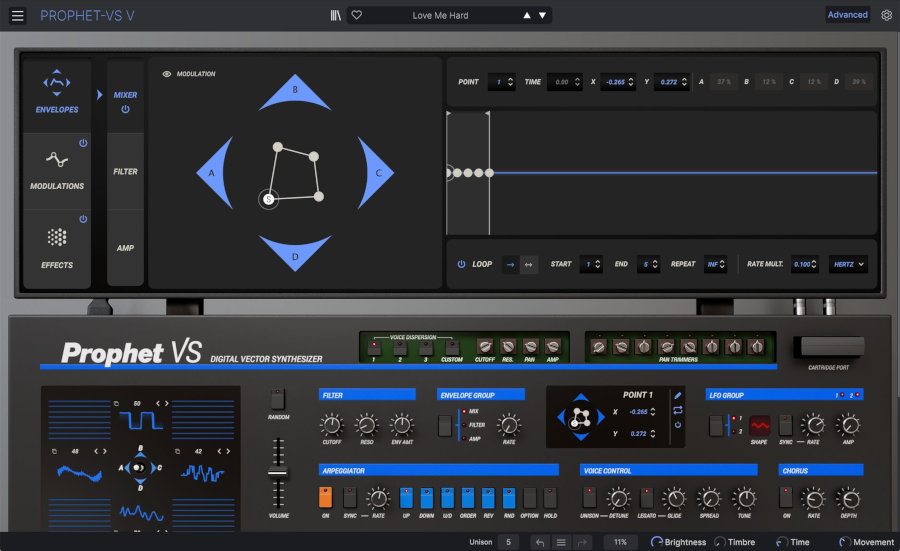Open the settings gear
The image size is (900, 551).
tap(886, 15)
